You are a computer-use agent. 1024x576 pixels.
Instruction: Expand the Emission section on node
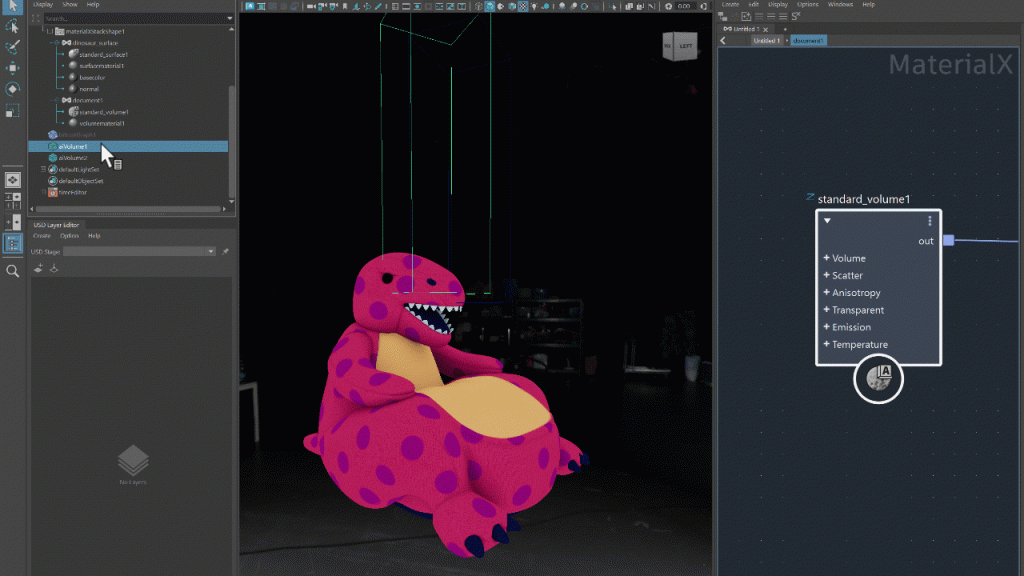tap(827, 327)
